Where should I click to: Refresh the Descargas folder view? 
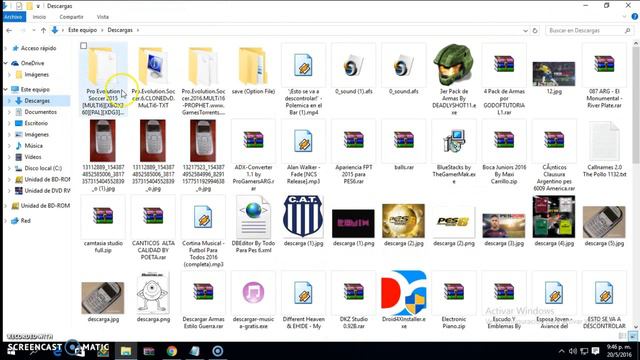click(535, 31)
